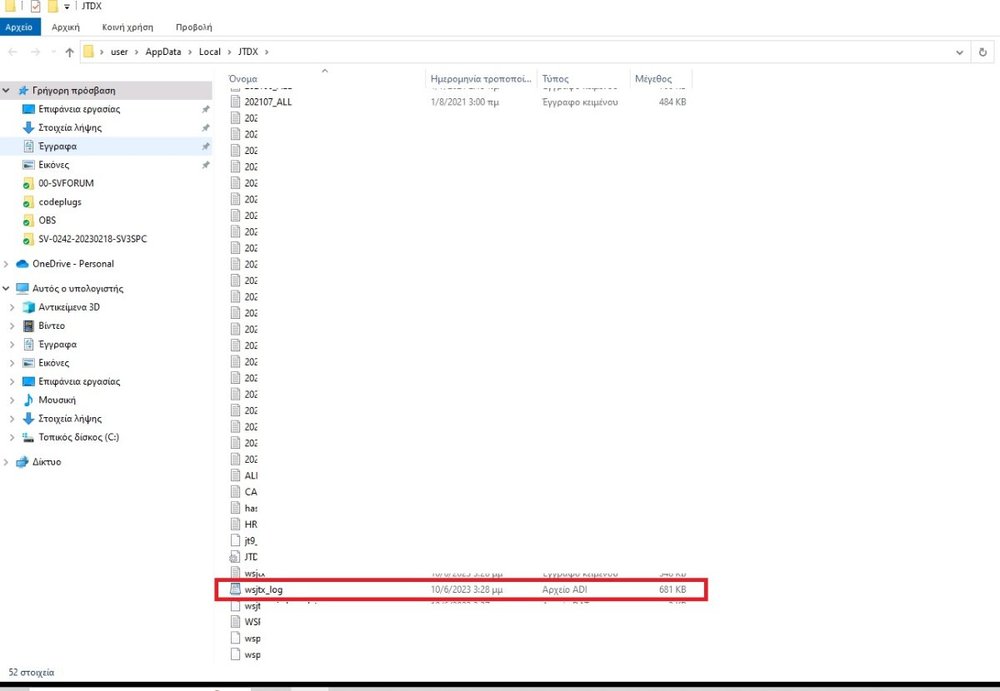Click the AppData breadcrumb in address bar
Viewport: 1000px width, 691px height.
click(x=164, y=52)
